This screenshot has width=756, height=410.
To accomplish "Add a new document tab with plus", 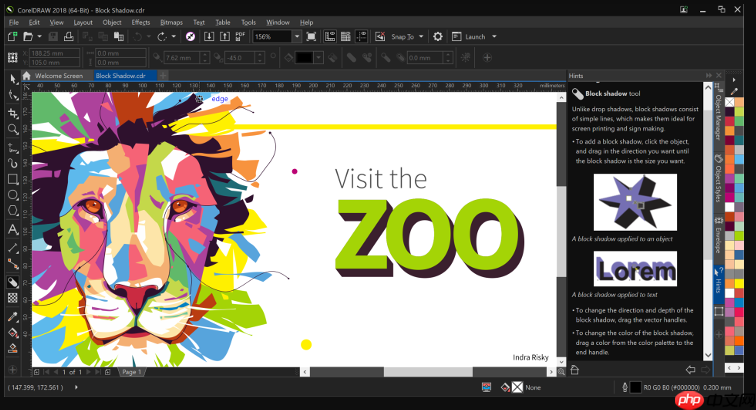I will [x=163, y=75].
